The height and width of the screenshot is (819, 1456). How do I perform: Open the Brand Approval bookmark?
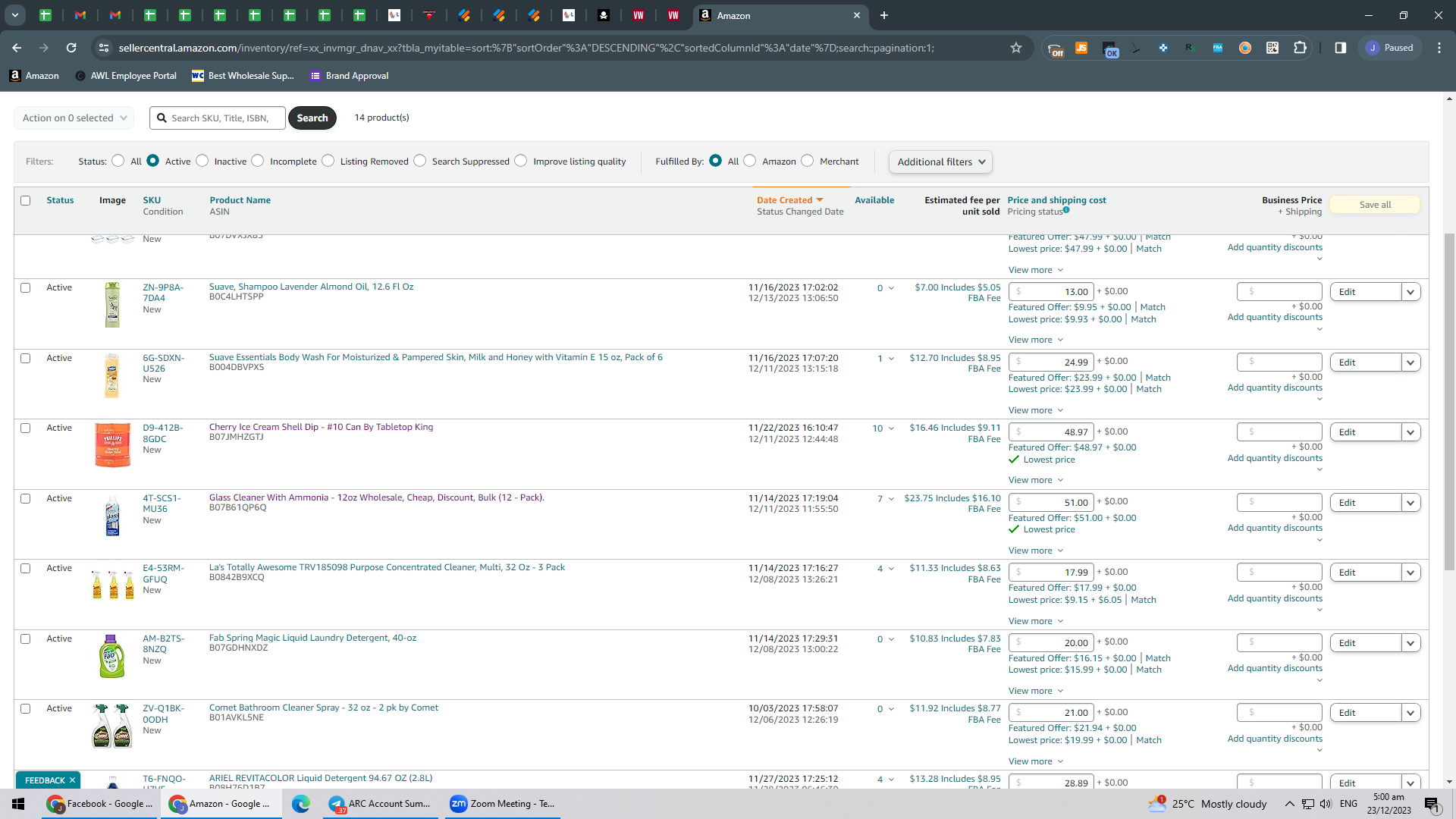pyautogui.click(x=350, y=76)
